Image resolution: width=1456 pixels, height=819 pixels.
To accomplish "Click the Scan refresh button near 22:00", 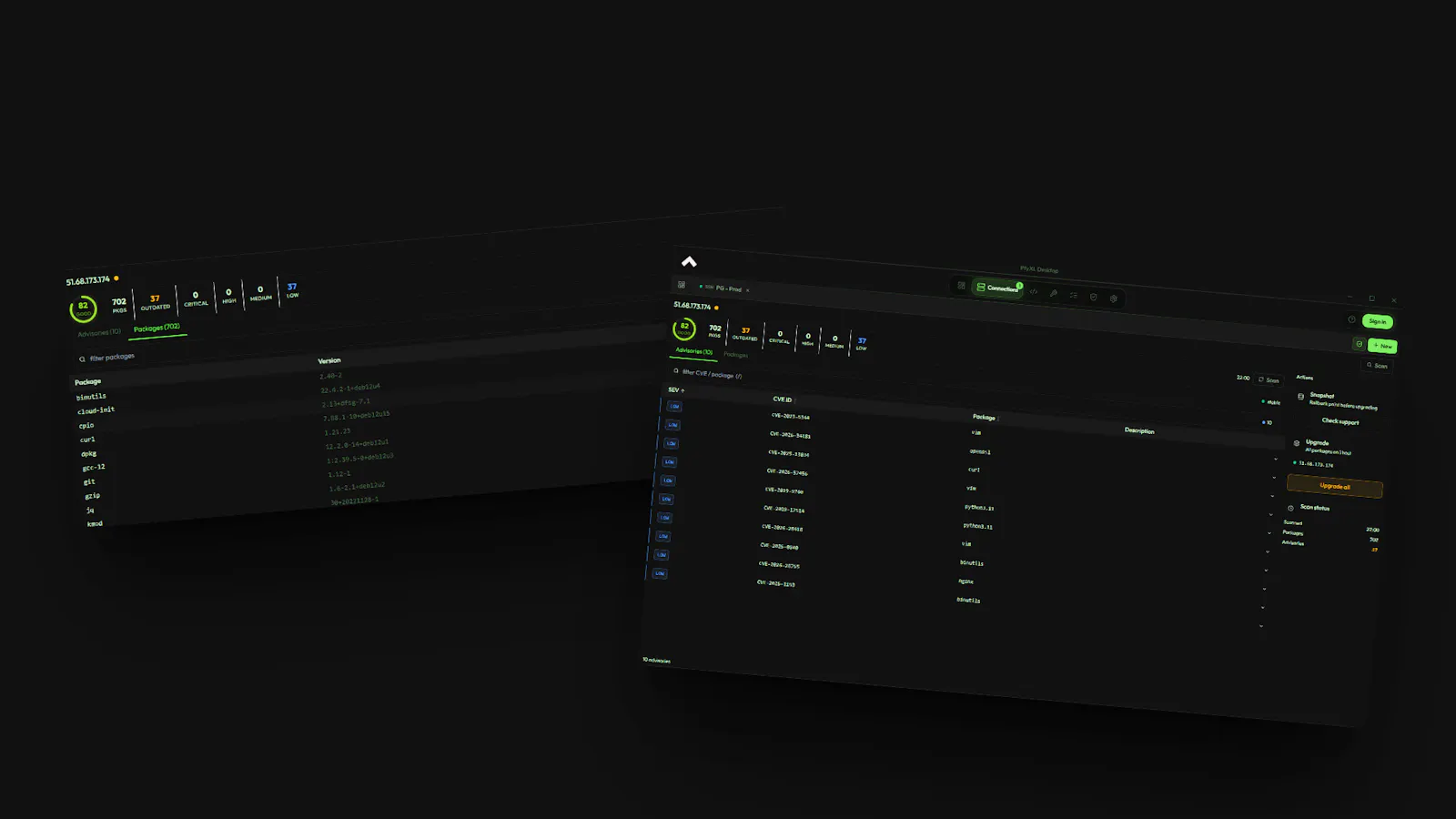I will [1269, 379].
